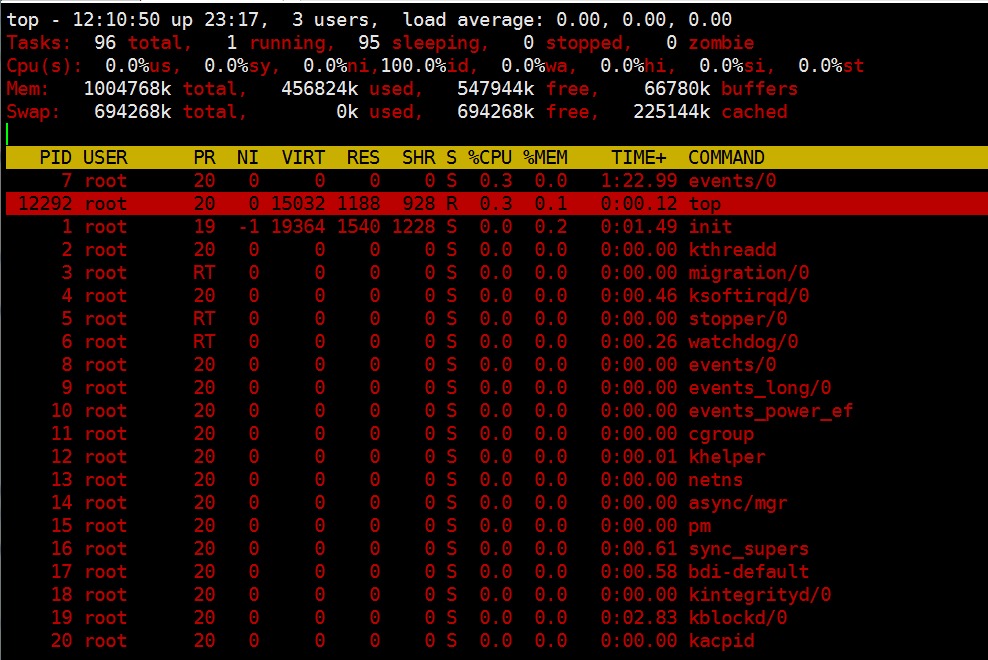Click the COMMAND column header
Image resolution: width=988 pixels, height=660 pixels.
coord(726,158)
